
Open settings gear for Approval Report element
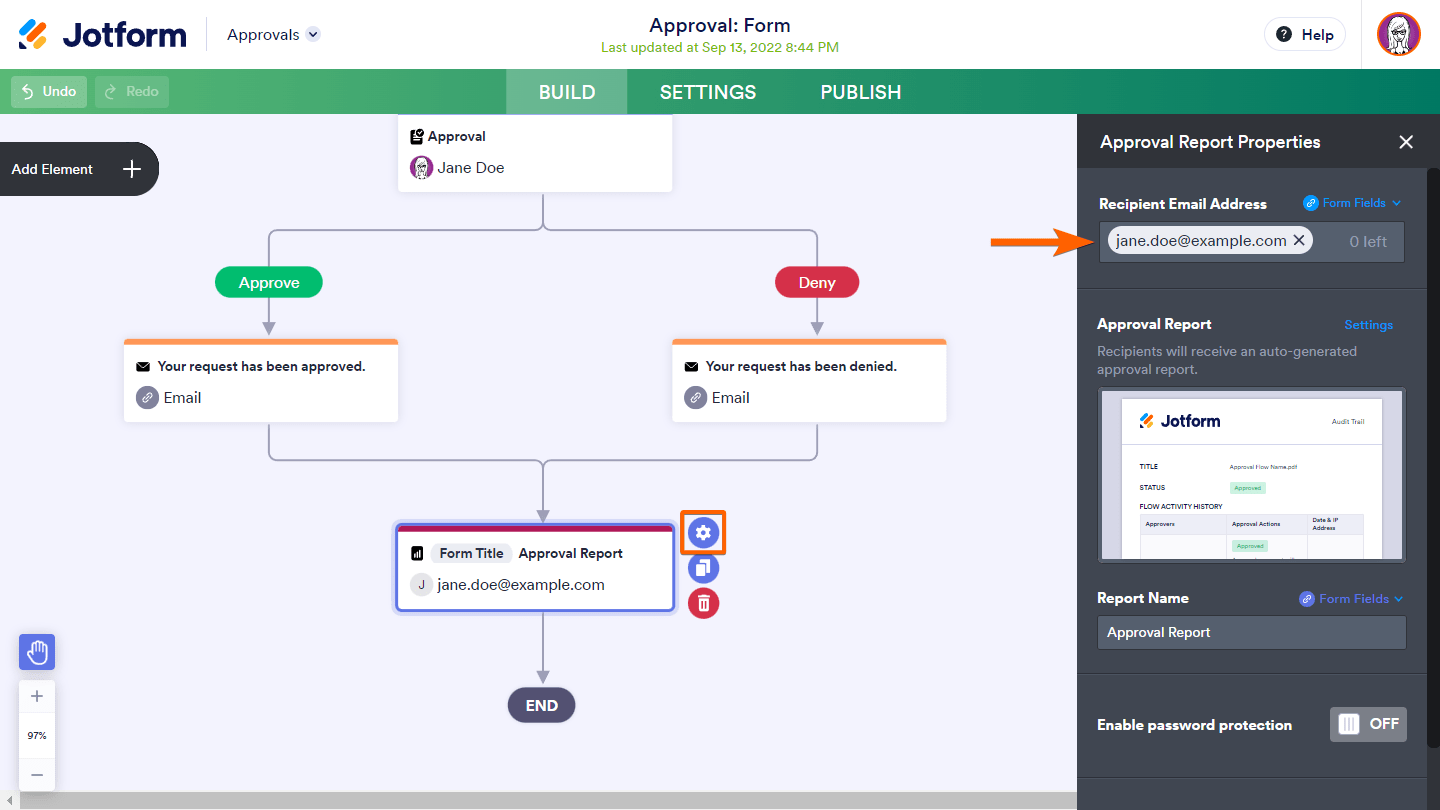[703, 533]
